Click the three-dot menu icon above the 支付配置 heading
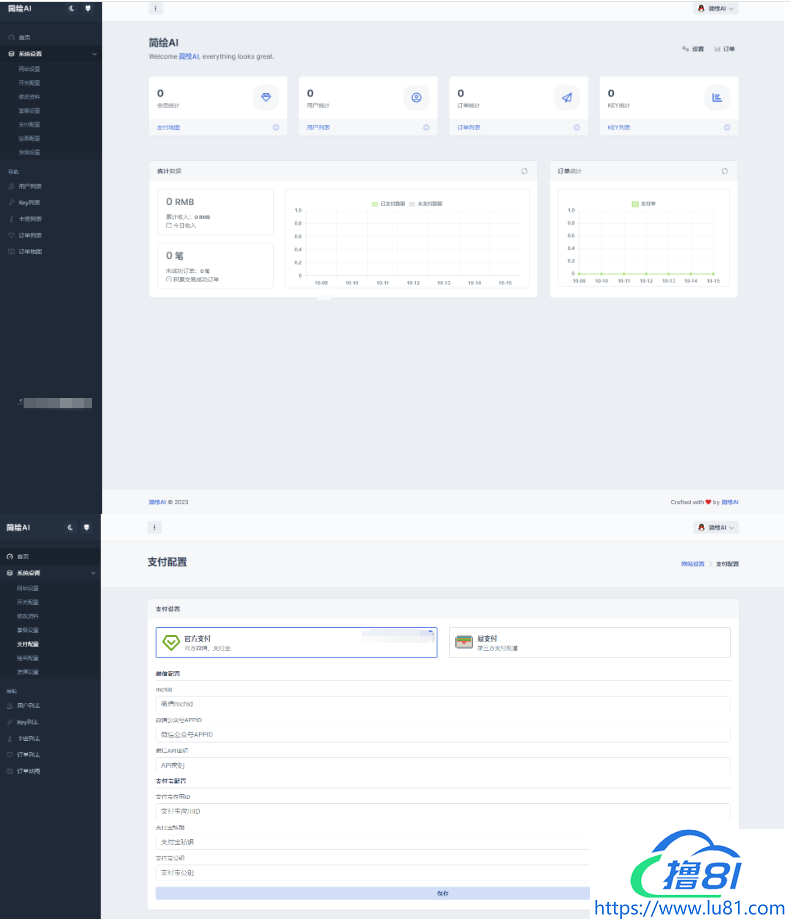 pos(155,527)
